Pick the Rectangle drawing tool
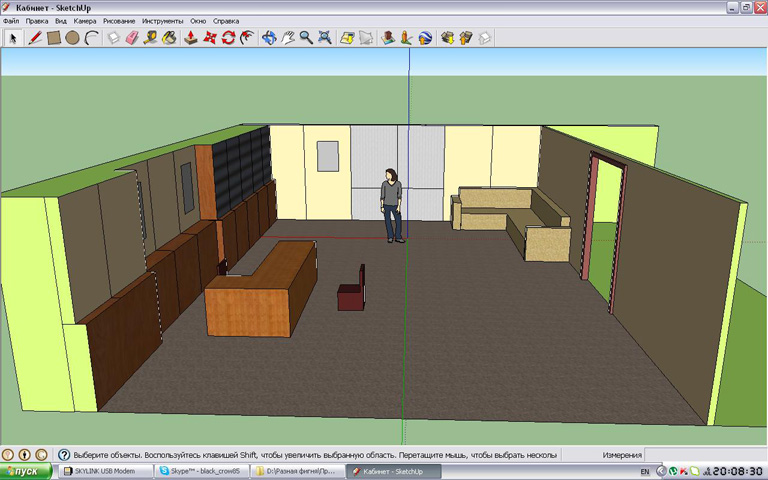This screenshot has width=768, height=480. [53, 38]
